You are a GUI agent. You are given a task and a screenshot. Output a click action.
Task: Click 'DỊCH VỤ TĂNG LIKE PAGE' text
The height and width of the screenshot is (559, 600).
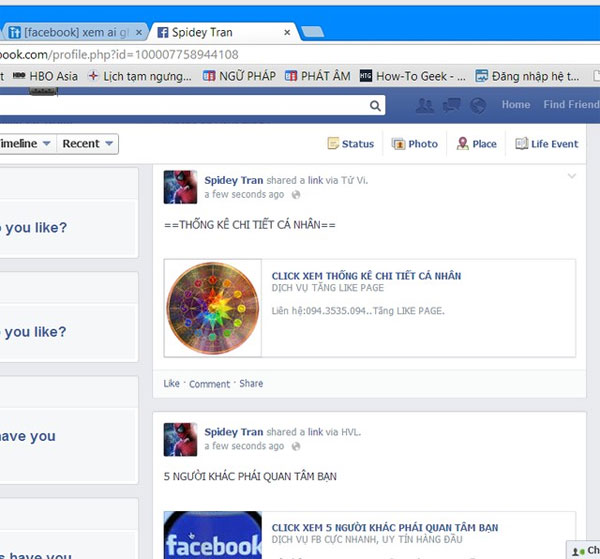pos(328,288)
